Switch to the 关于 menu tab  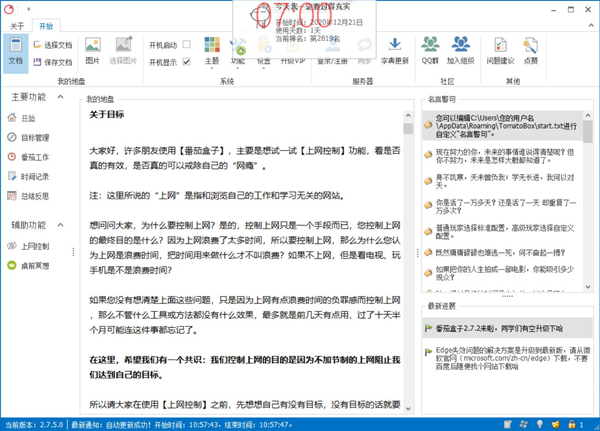(16, 26)
